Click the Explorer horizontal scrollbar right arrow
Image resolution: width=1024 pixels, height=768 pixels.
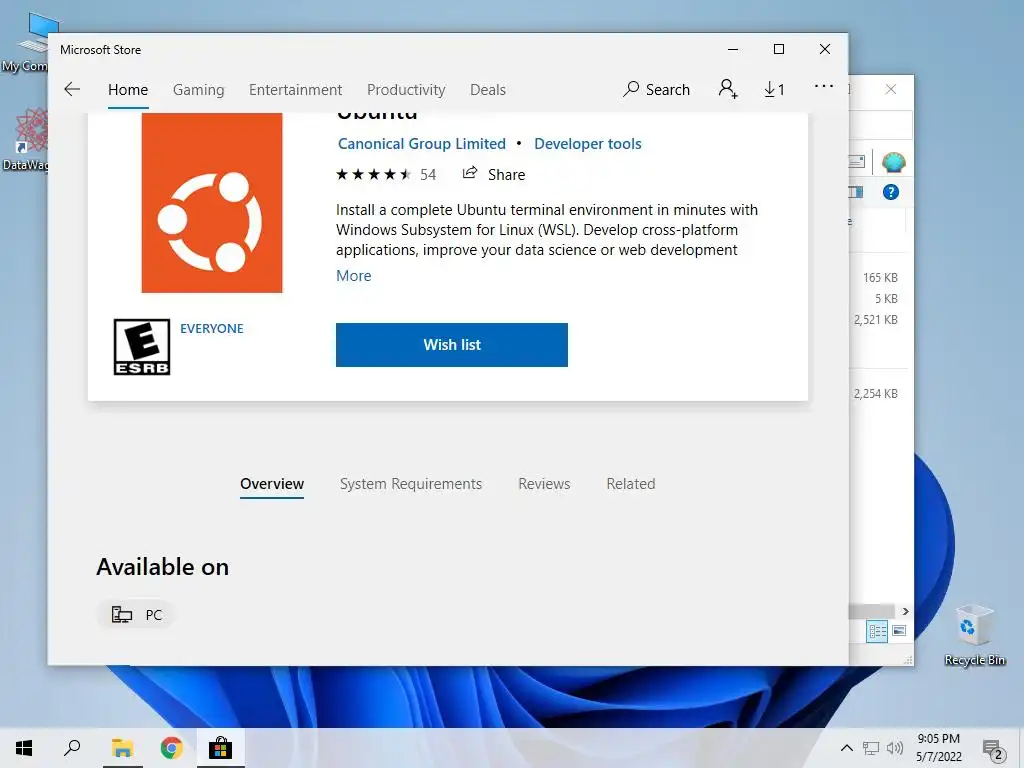[x=905, y=611]
